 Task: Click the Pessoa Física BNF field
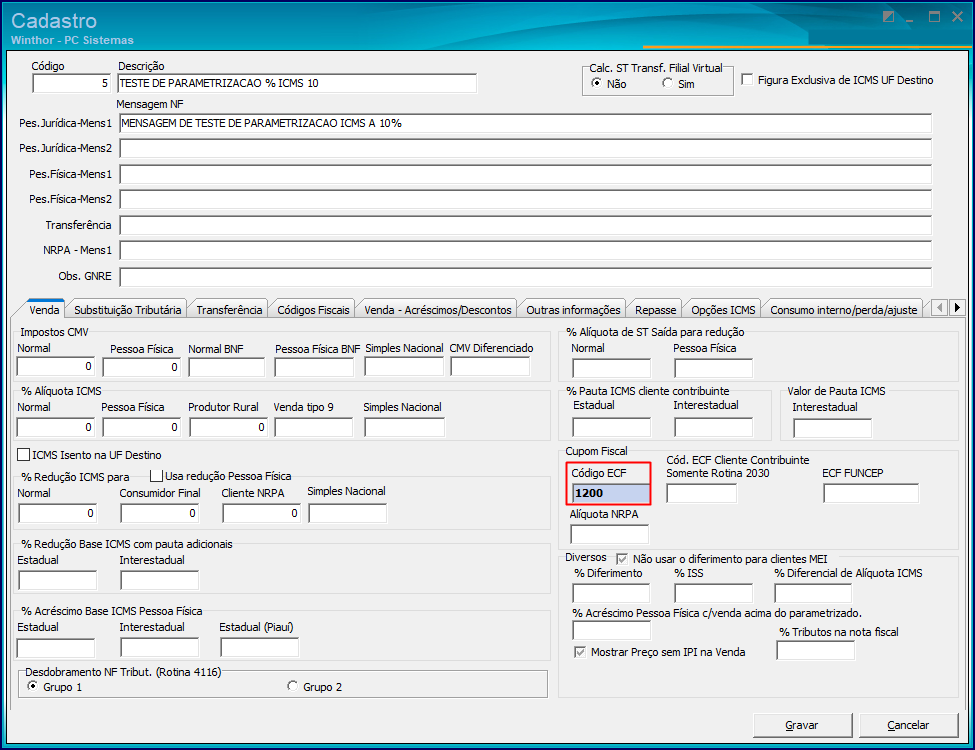coord(313,368)
